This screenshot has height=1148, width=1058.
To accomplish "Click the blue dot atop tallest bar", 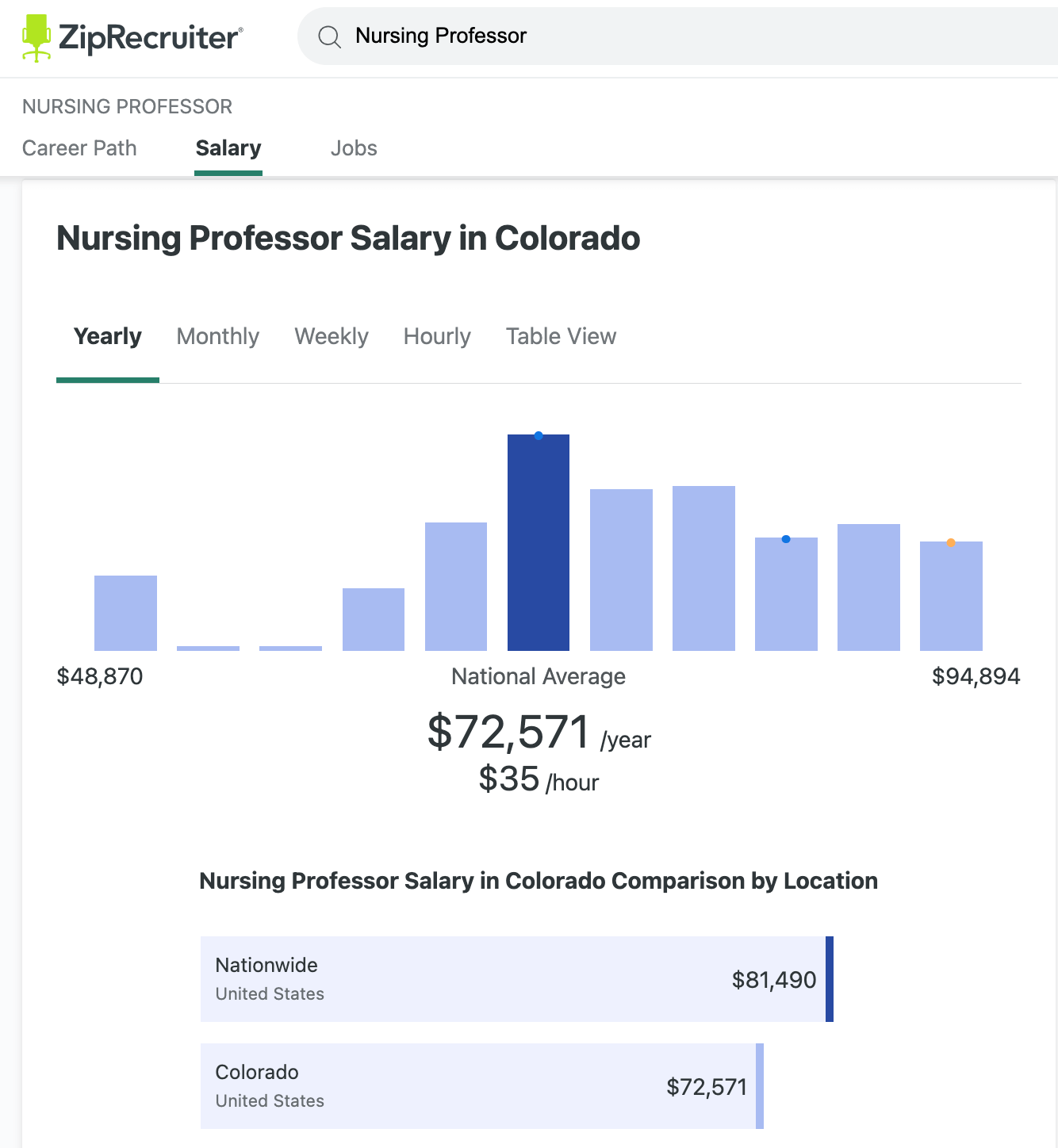I will tap(539, 435).
